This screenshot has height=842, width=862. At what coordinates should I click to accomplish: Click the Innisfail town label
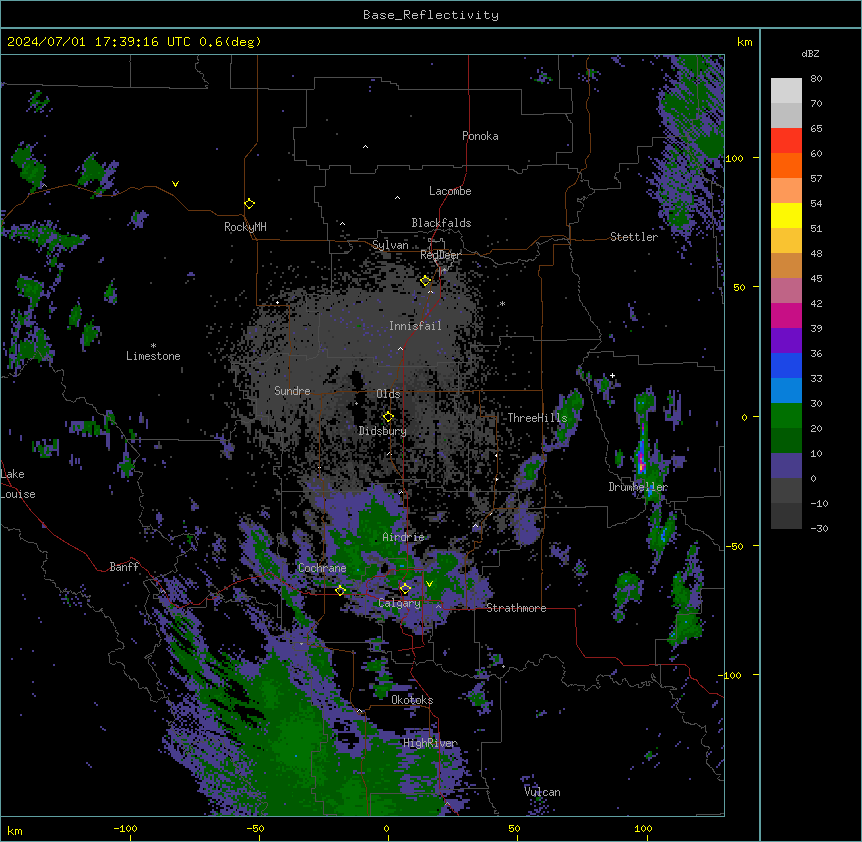[415, 326]
